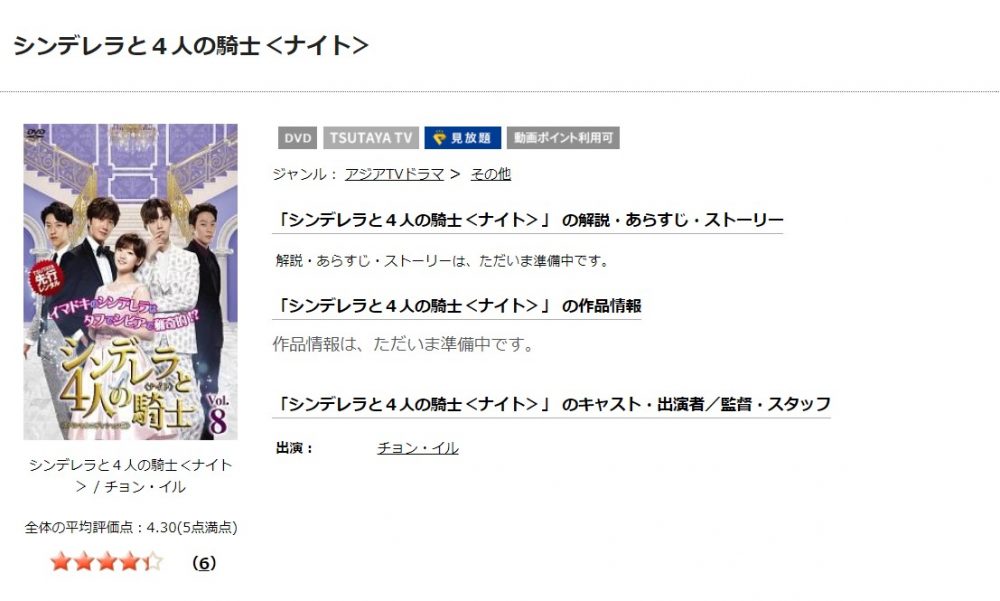
Task: Click the DVD cover thumbnail image
Action: click(131, 281)
